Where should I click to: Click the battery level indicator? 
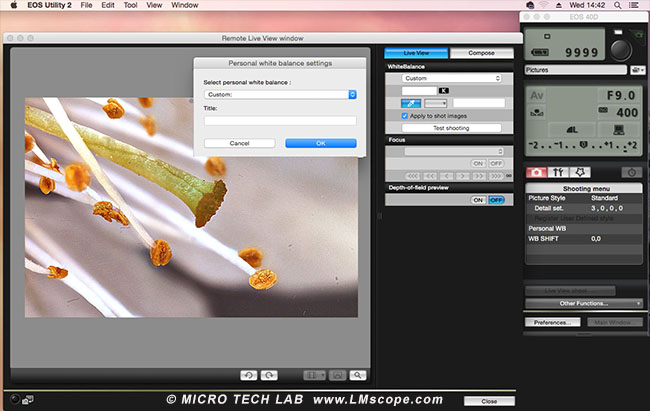540,53
